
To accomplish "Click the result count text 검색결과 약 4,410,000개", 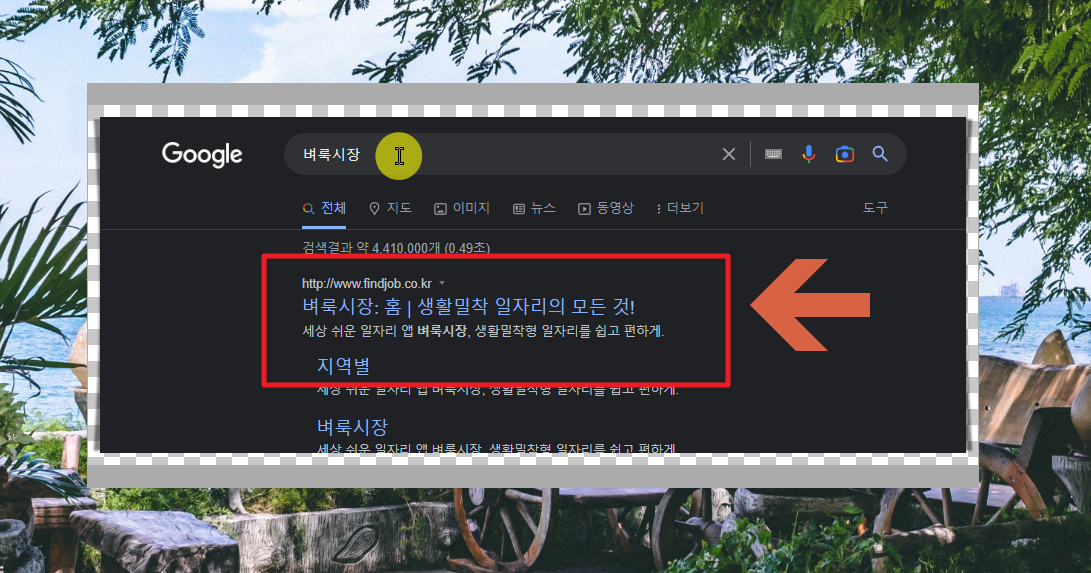I will (372, 248).
